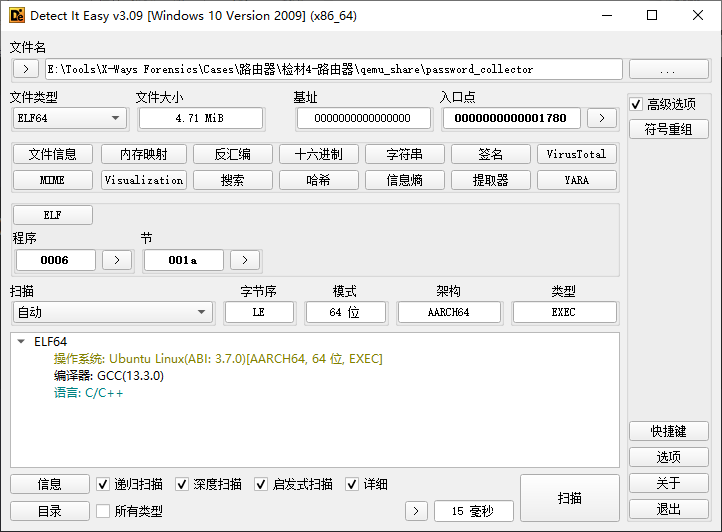Uncheck the 深度扫描 option

(182, 484)
